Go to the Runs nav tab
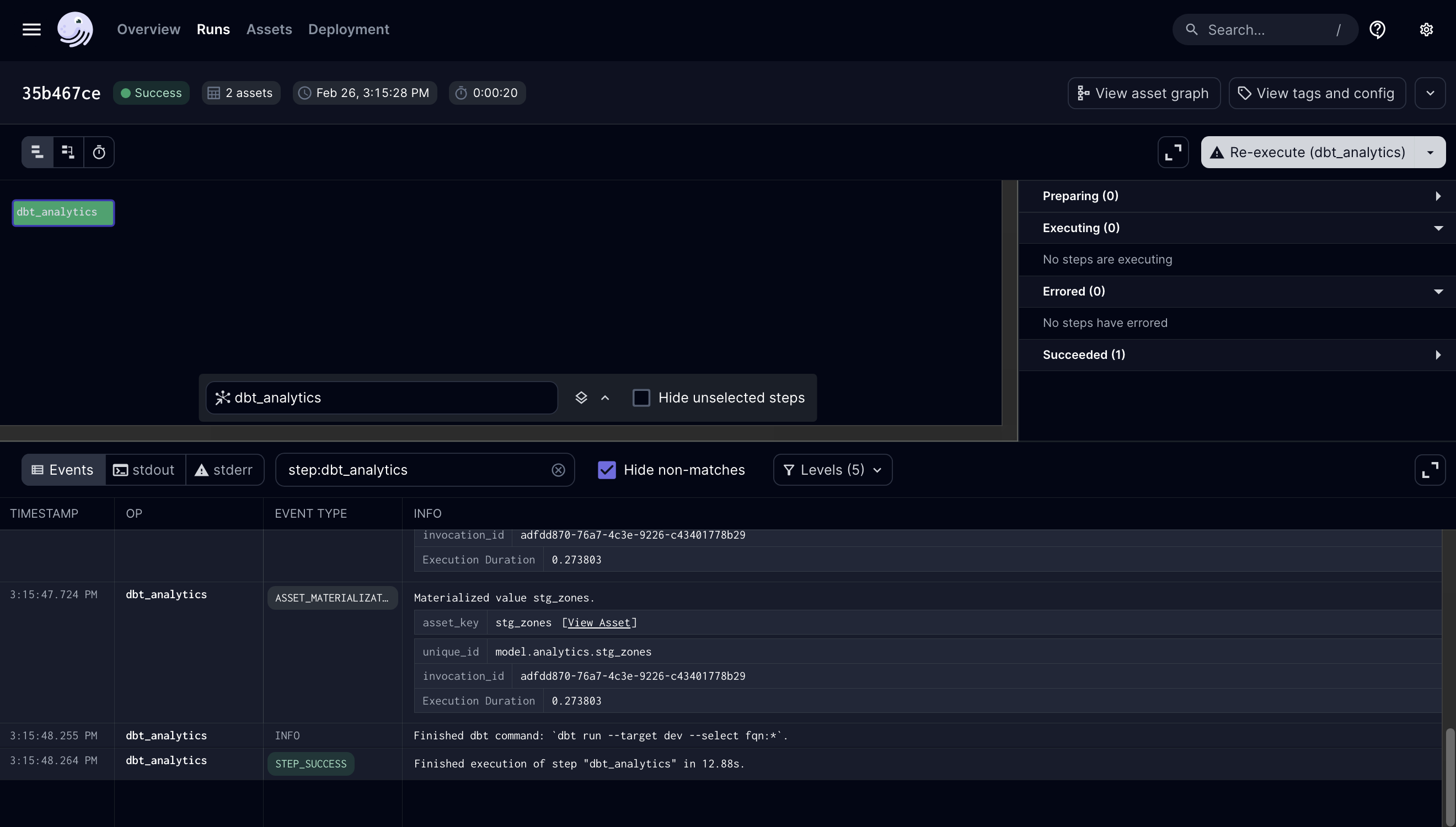1456x827 pixels. (x=213, y=30)
